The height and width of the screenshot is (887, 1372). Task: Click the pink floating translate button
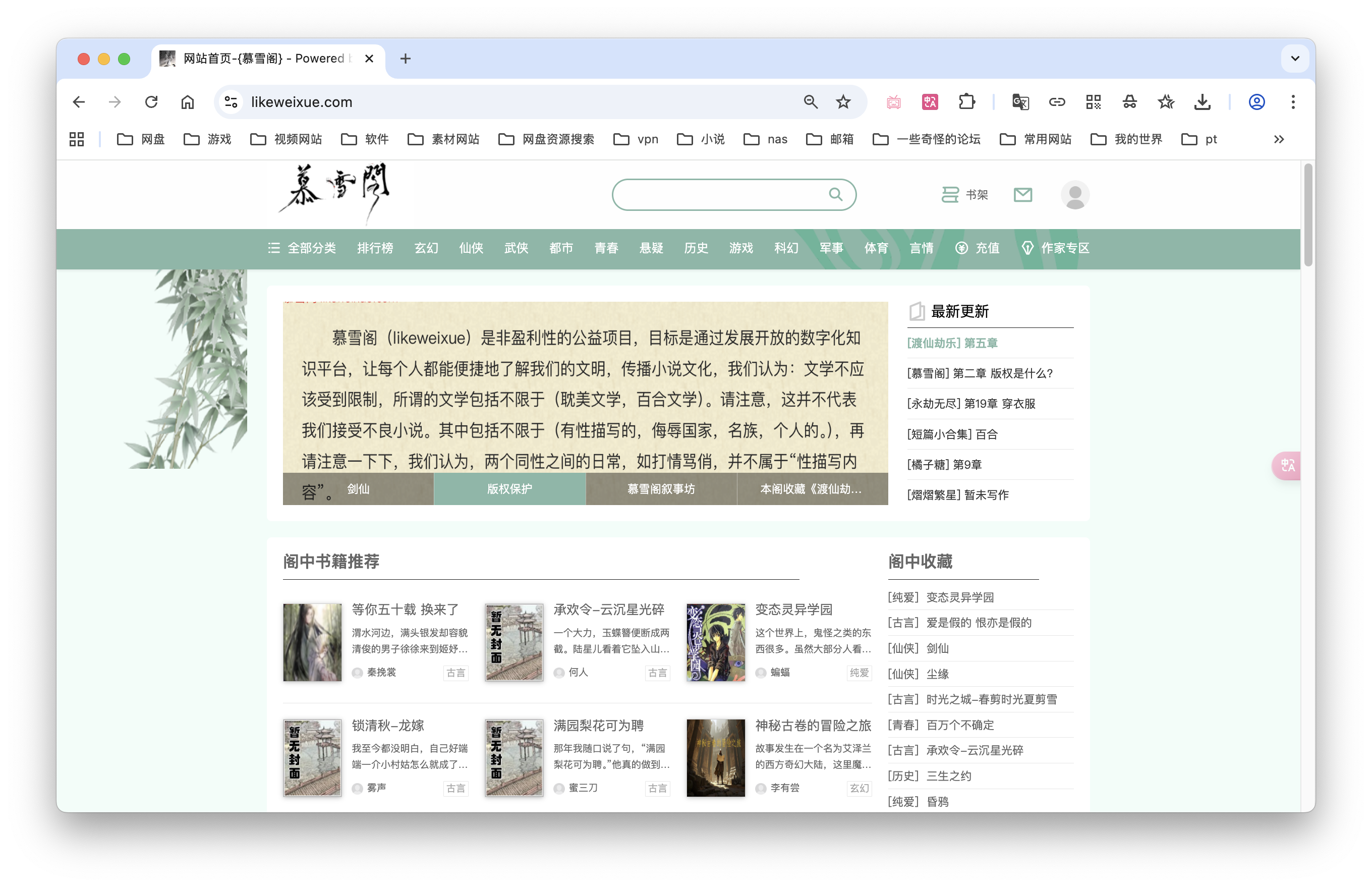point(1287,465)
